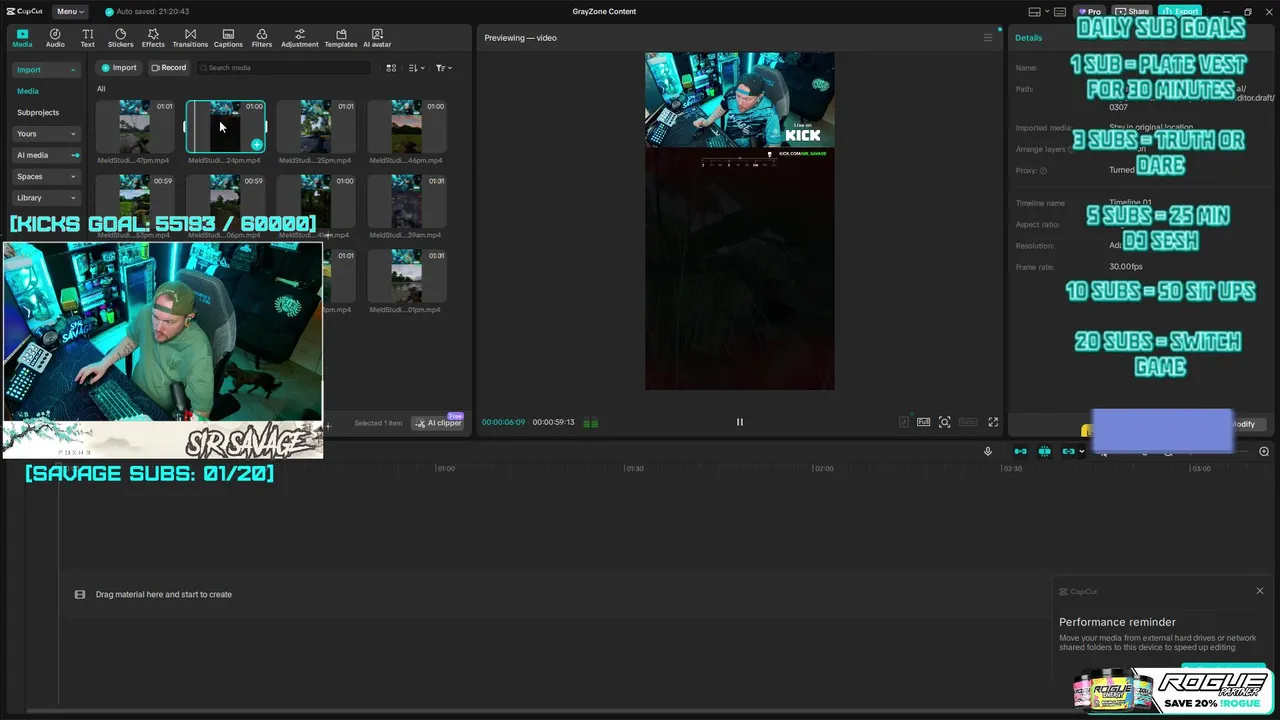Click the Import button with plus icon

(x=118, y=68)
